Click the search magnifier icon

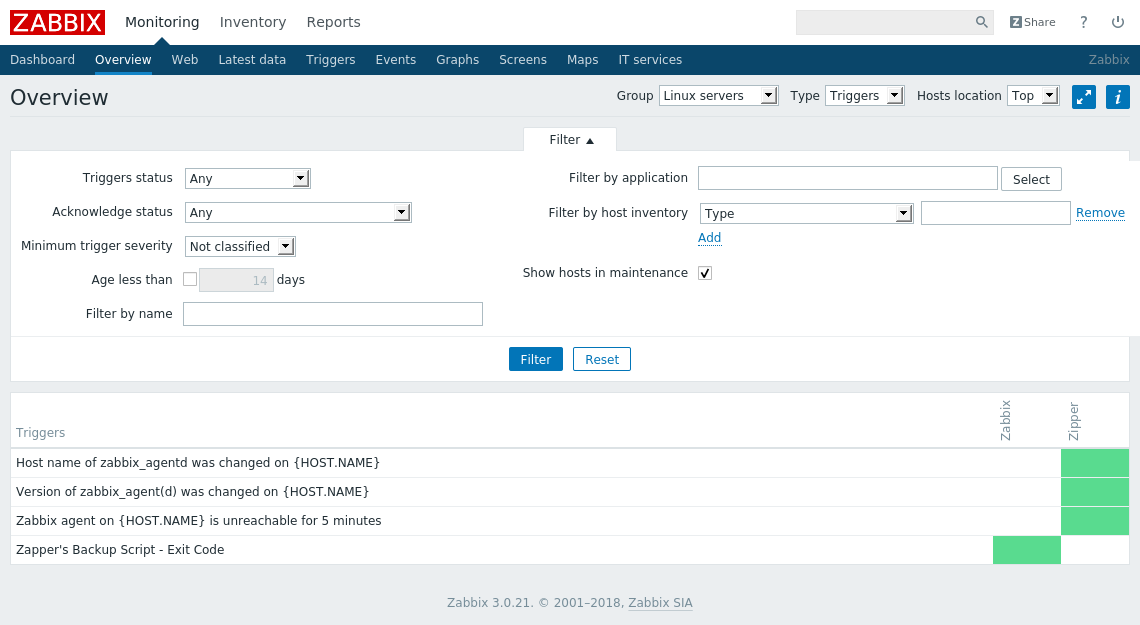(982, 22)
